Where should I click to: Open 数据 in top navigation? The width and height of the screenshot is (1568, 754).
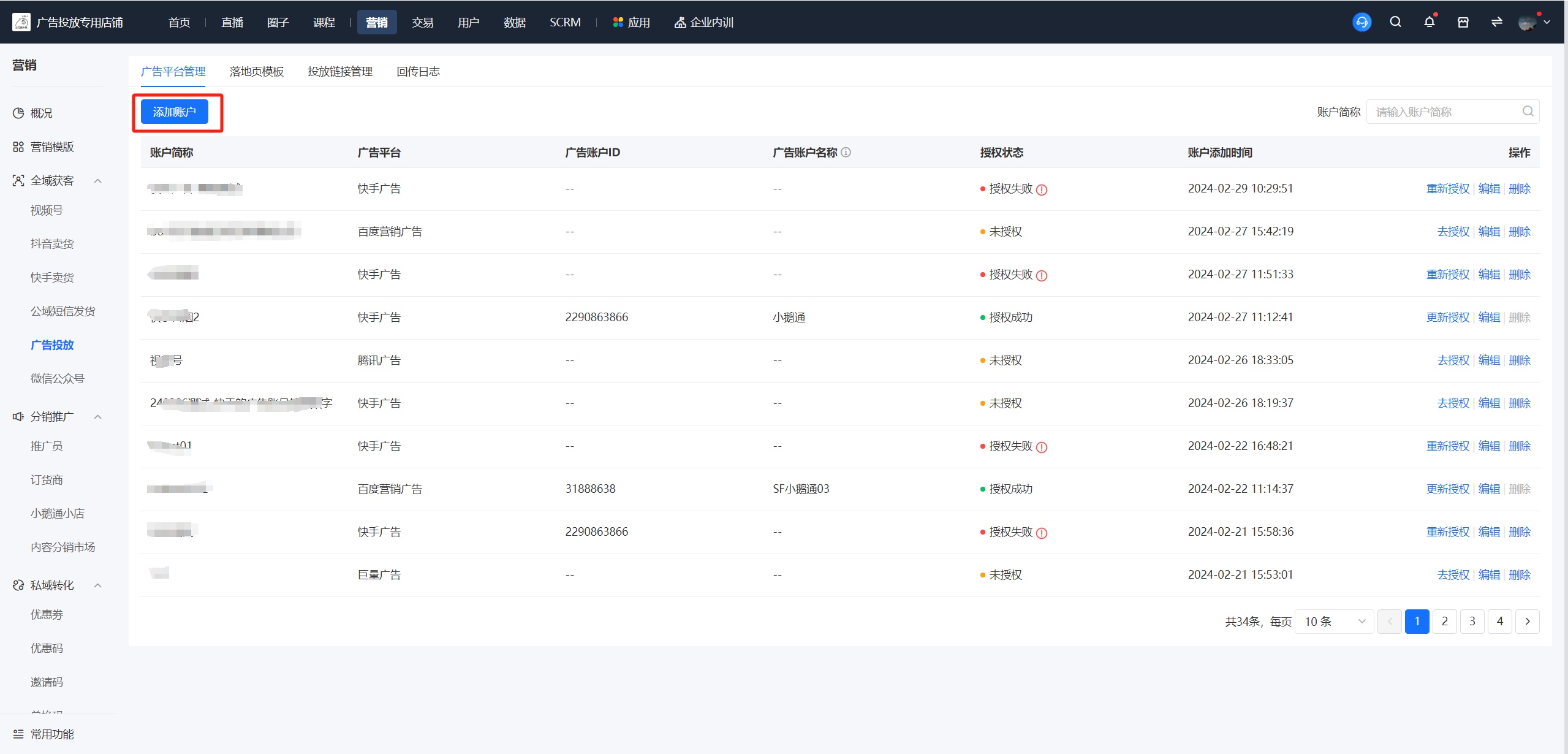point(515,22)
